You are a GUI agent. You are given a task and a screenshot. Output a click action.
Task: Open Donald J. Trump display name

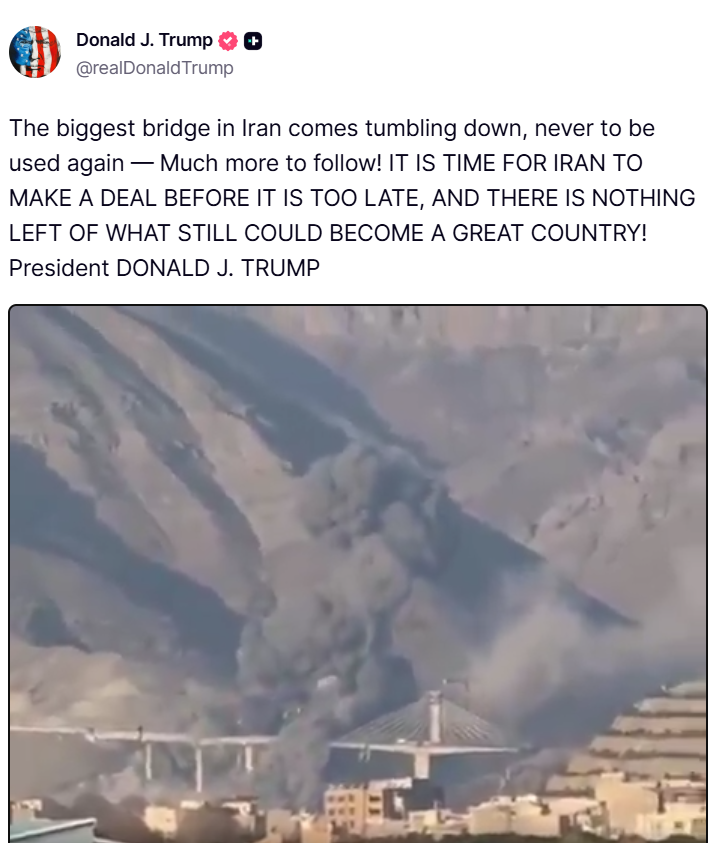click(x=145, y=40)
